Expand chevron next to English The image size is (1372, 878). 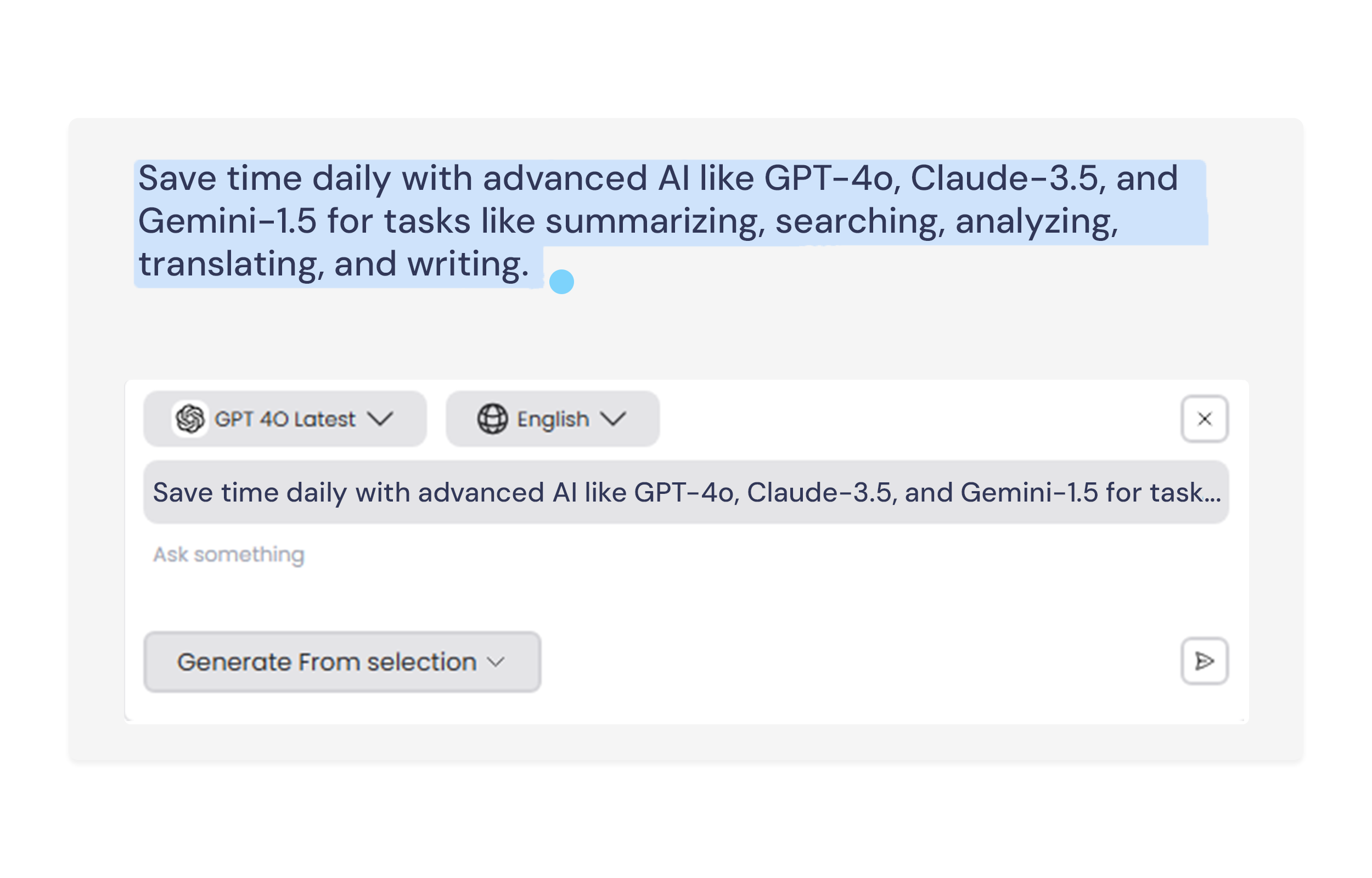(x=614, y=419)
